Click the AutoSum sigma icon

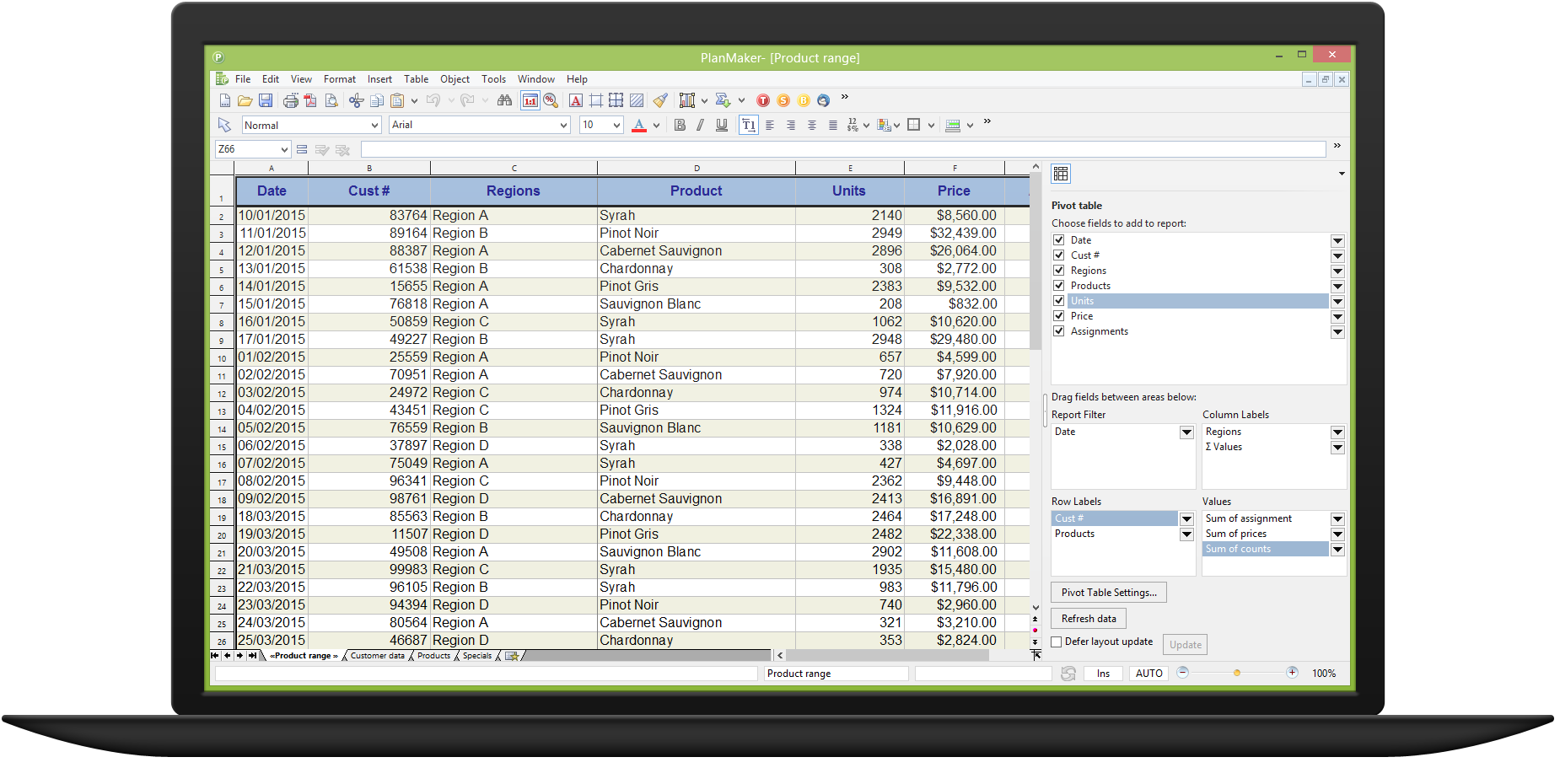point(723,100)
